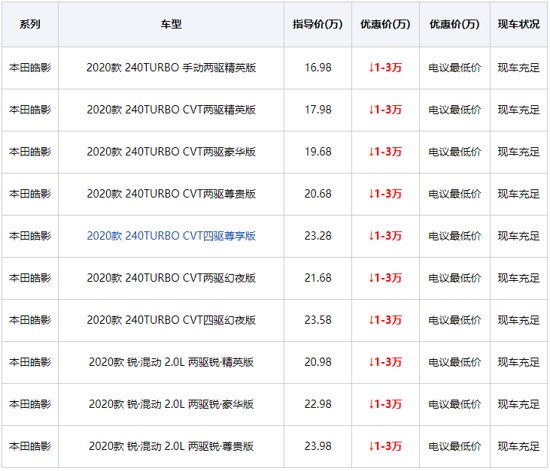This screenshot has width=550, height=471.
Task: Open the 2020款 240TURBO CVT四驱尊享版 link
Action: coord(171,236)
